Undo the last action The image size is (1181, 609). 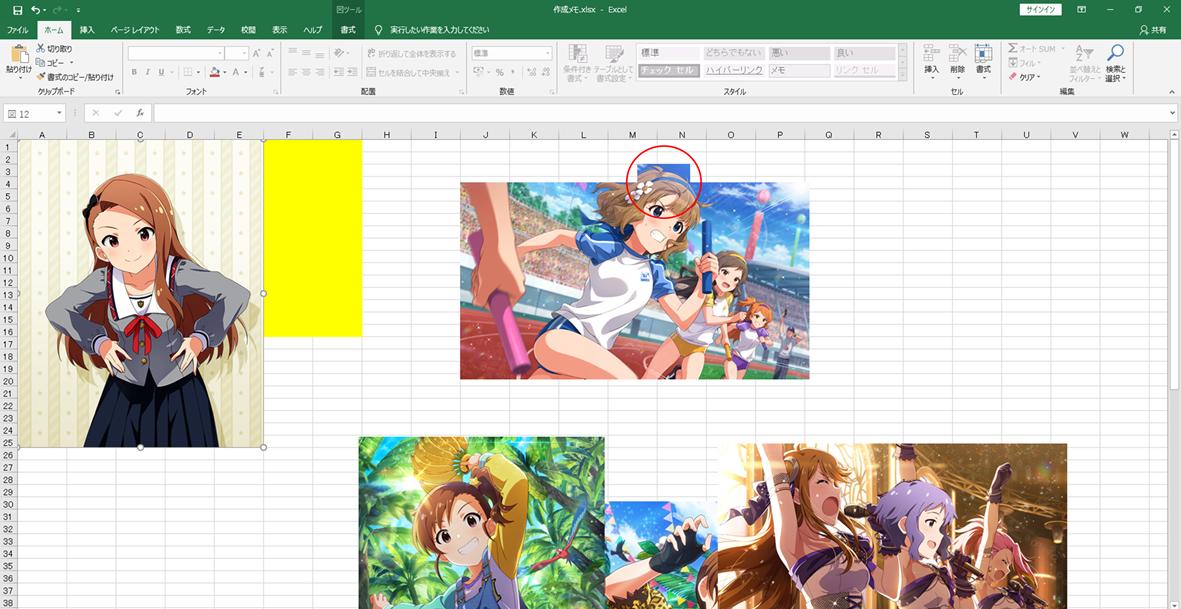coord(35,10)
